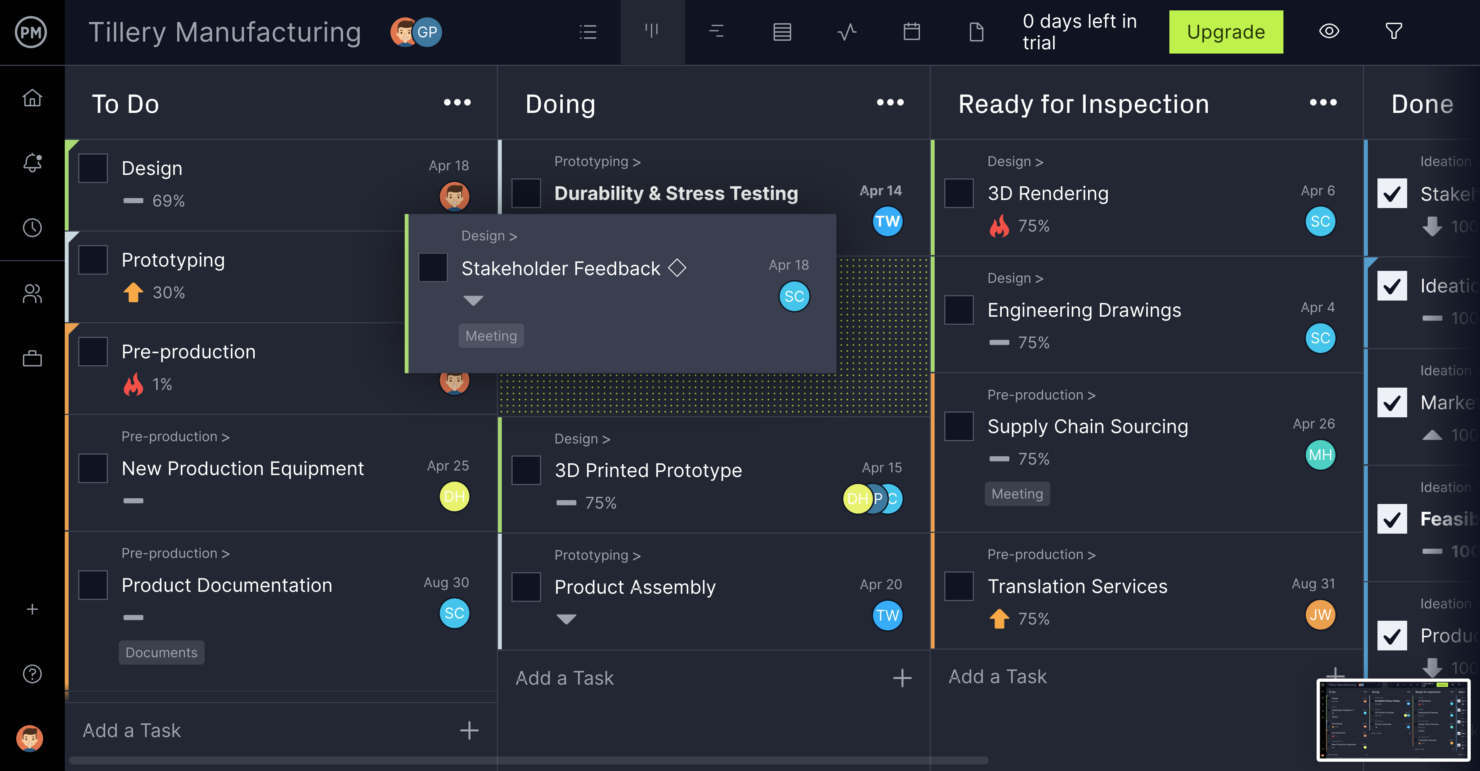Click MH assignee on Supply Chain Sourcing
Screen dimensions: 1480x771
[1320, 455]
